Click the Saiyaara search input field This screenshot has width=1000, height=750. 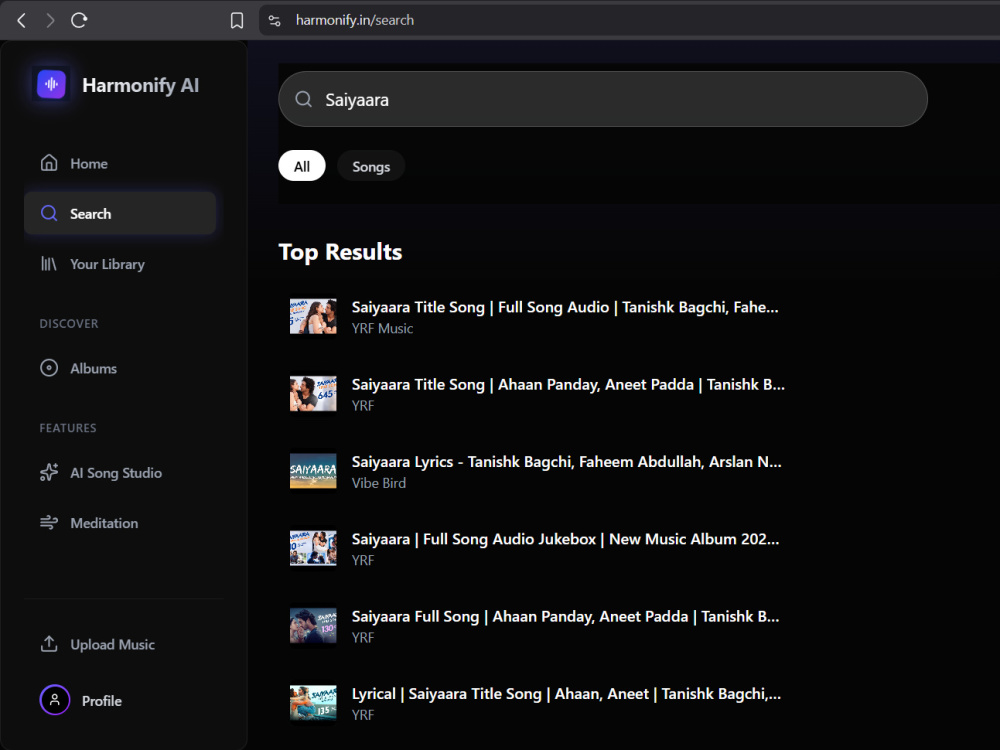pos(603,99)
